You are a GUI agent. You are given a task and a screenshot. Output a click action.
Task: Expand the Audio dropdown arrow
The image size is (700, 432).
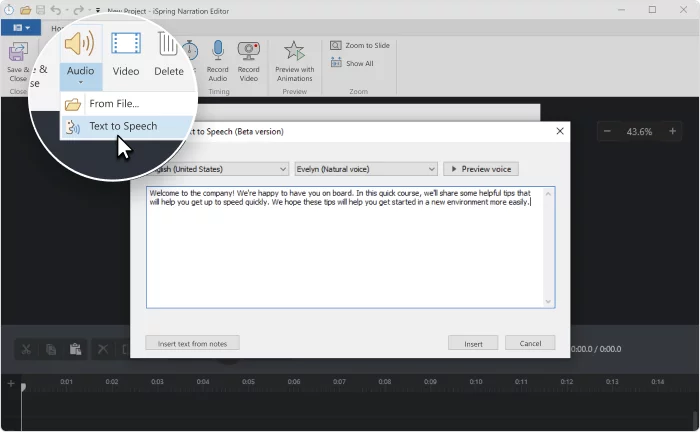click(81, 82)
